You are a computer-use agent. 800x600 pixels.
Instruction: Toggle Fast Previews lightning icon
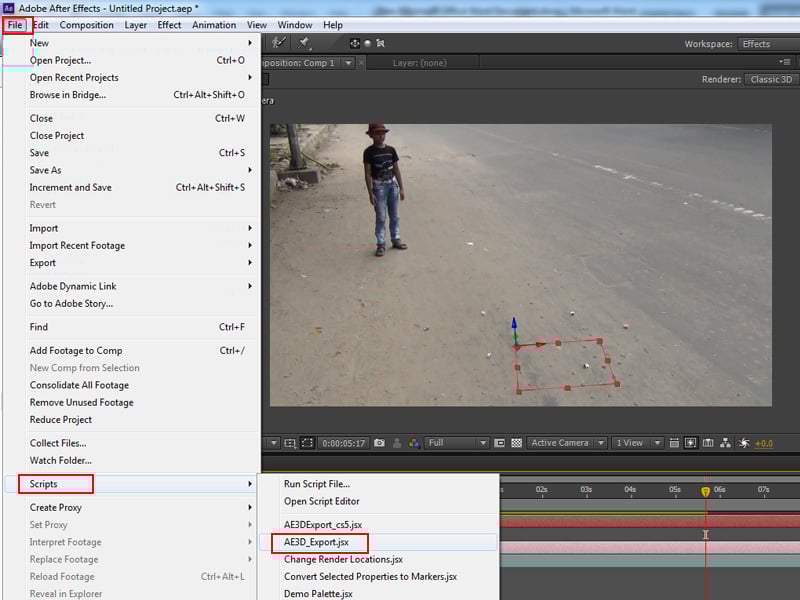click(690, 443)
